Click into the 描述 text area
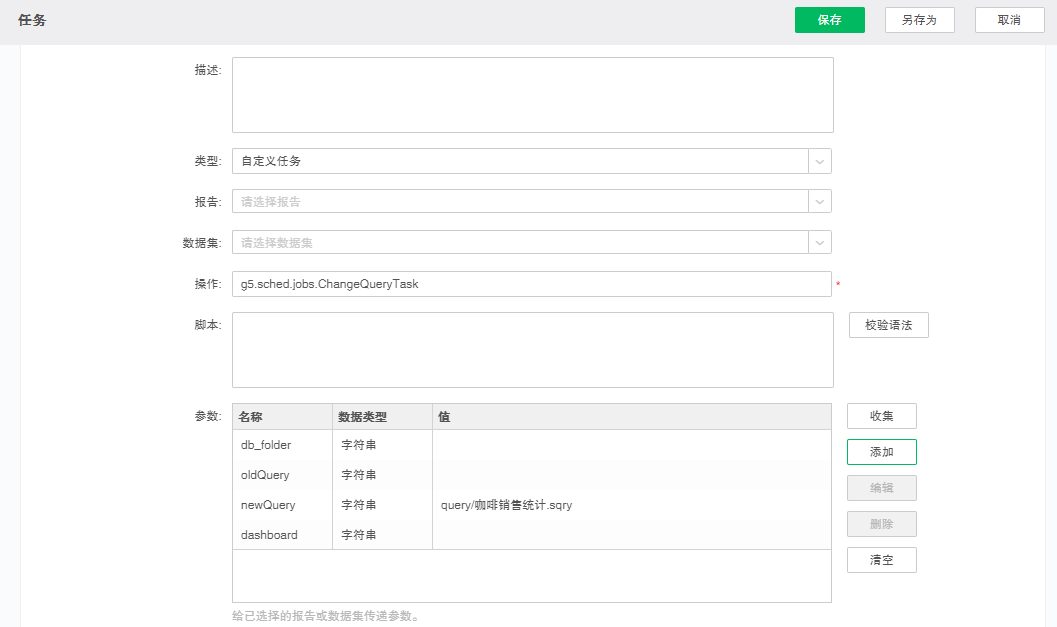 [x=532, y=95]
